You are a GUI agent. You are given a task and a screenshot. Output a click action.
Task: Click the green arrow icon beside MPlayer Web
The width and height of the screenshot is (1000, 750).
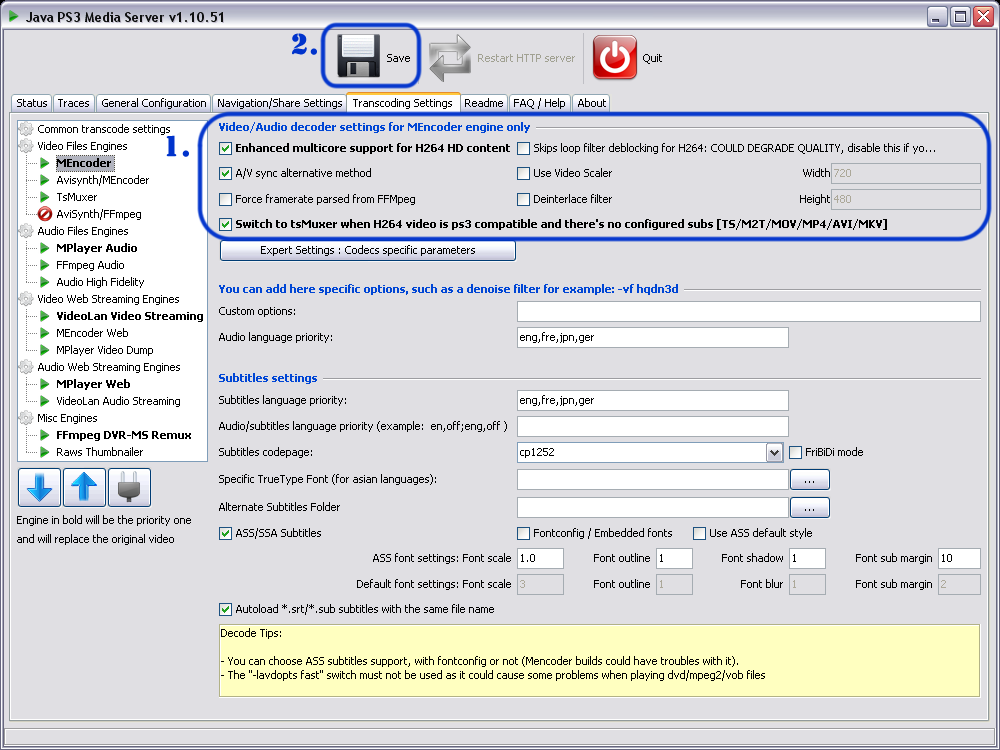(45, 384)
